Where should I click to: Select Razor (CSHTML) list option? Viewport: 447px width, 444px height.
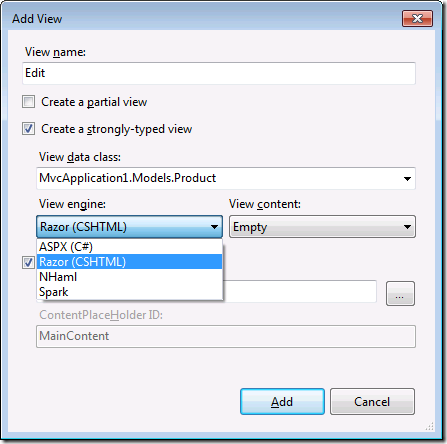[x=129, y=262]
